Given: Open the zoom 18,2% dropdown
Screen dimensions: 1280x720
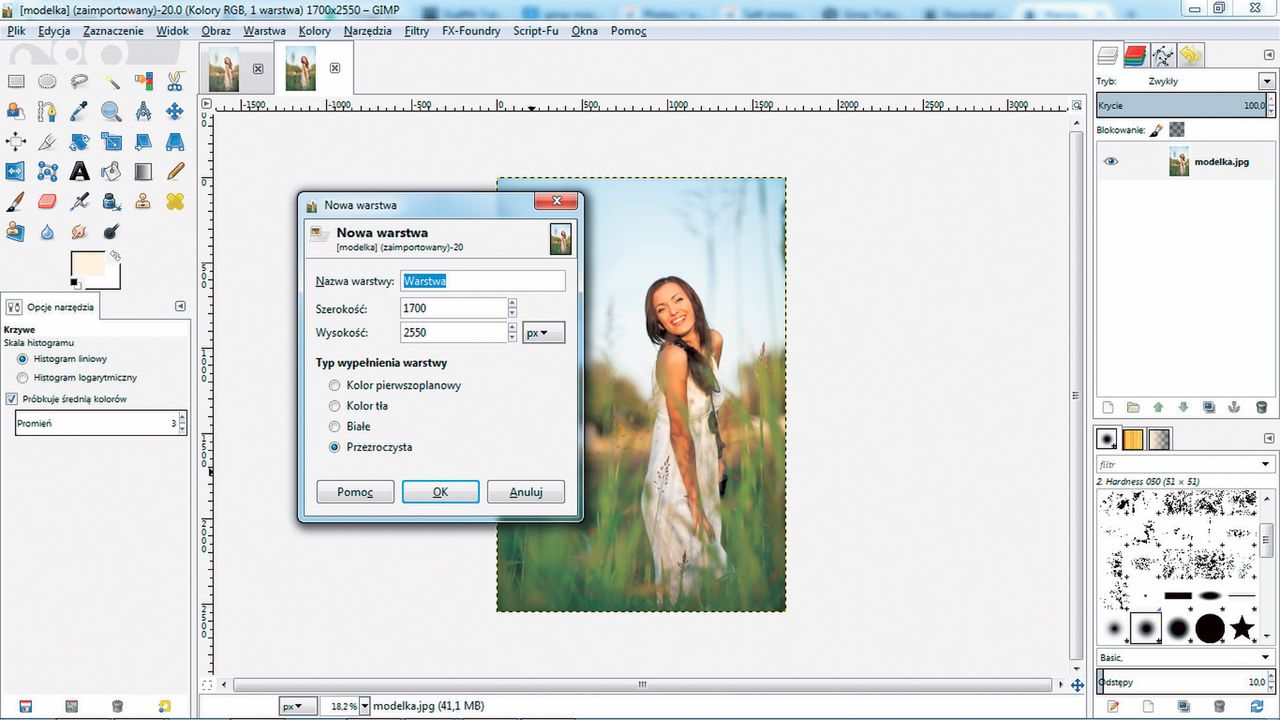Looking at the screenshot, I should 364,706.
